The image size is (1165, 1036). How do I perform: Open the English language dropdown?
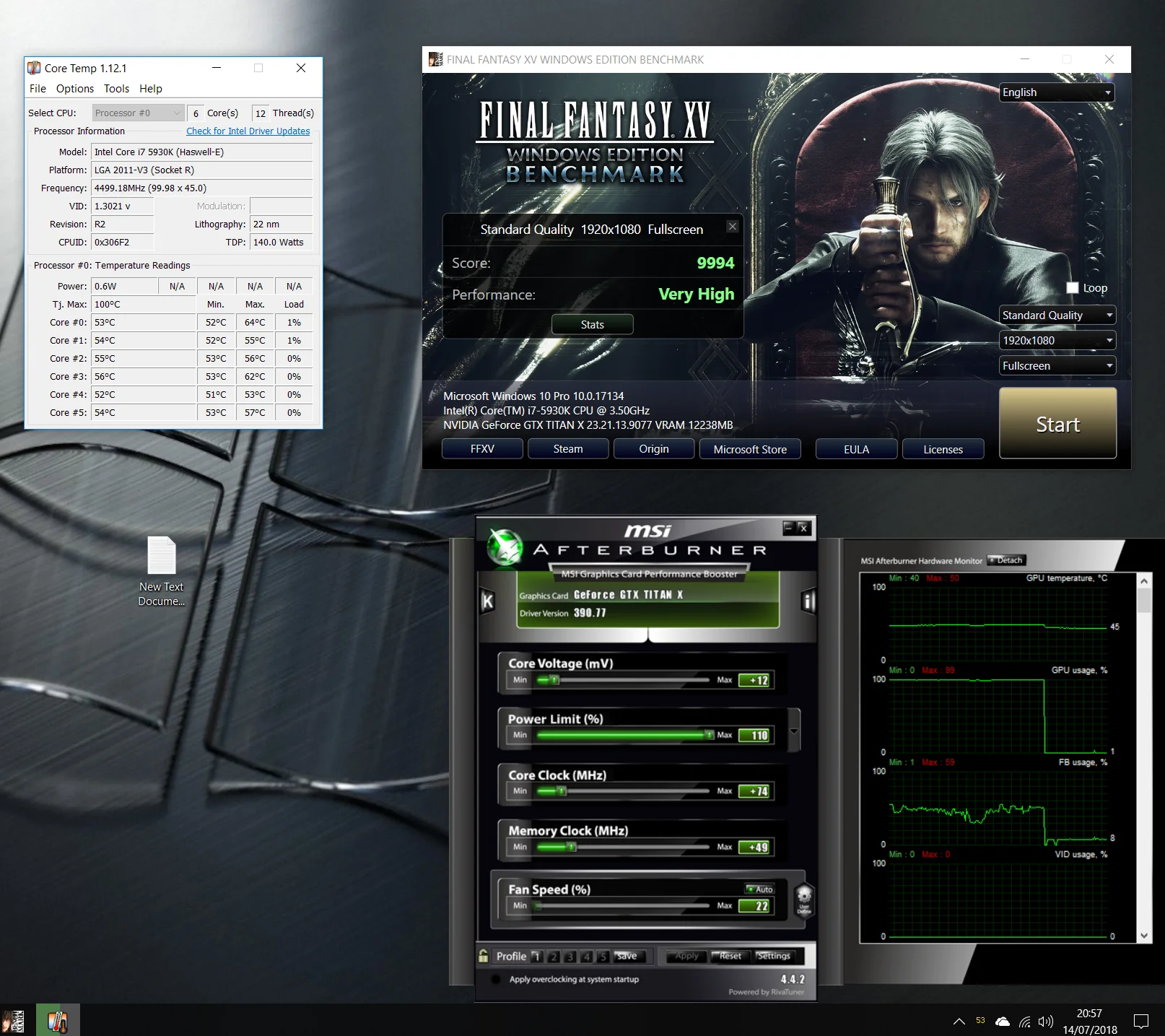click(x=1057, y=92)
